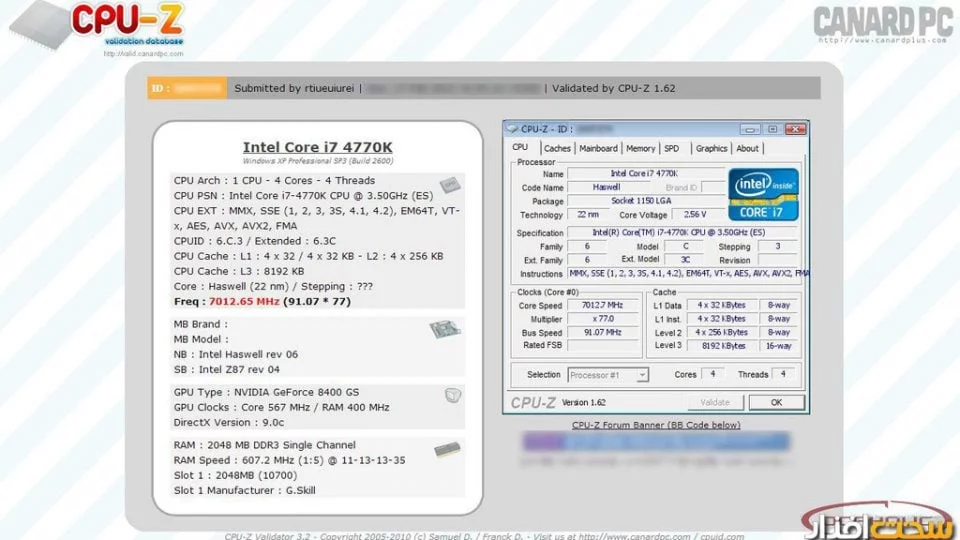This screenshot has width=960, height=540.
Task: Click the text 'Validated by CPU-Z 1.62'
Action: click(613, 88)
